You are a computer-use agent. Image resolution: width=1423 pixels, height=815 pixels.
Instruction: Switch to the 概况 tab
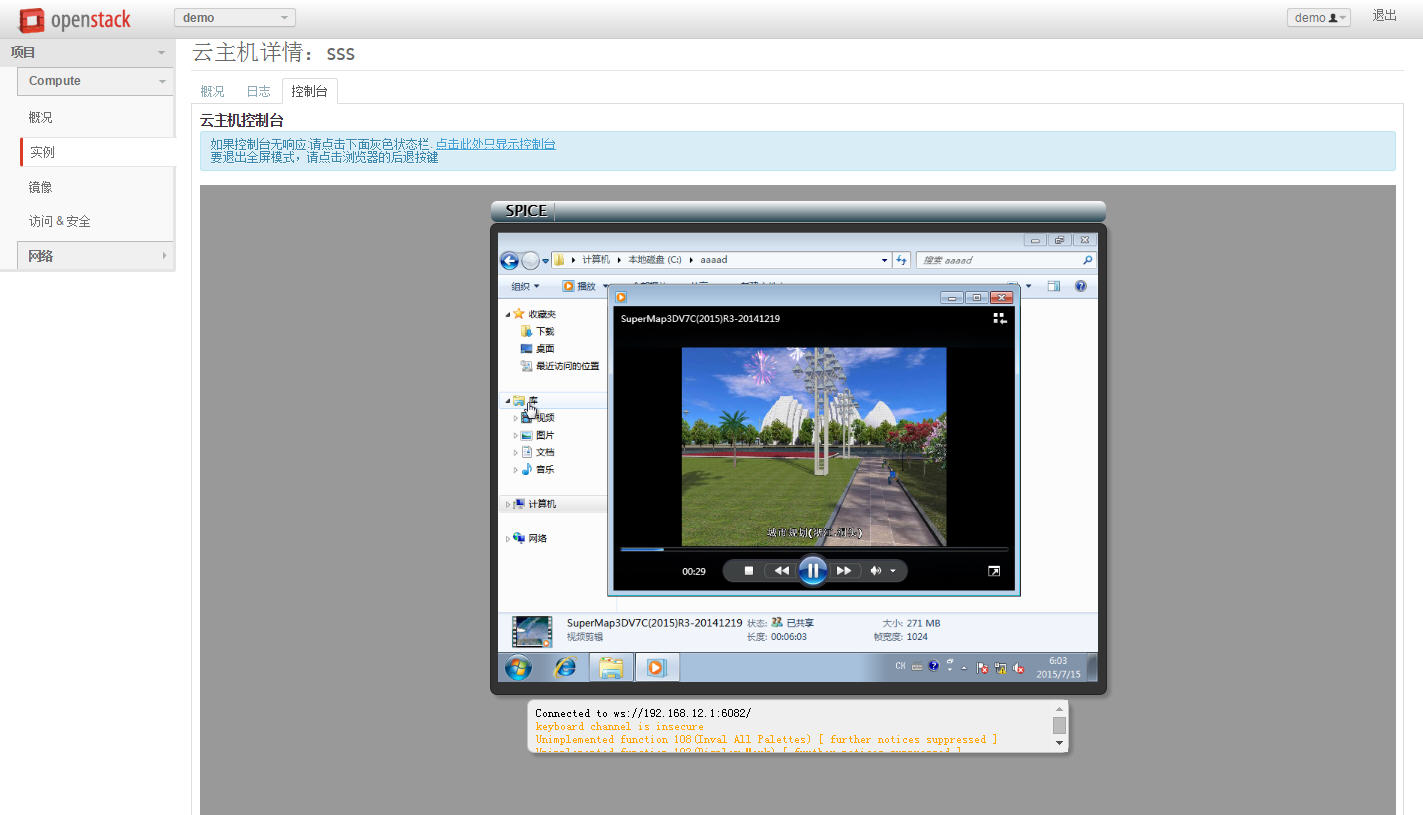[213, 91]
